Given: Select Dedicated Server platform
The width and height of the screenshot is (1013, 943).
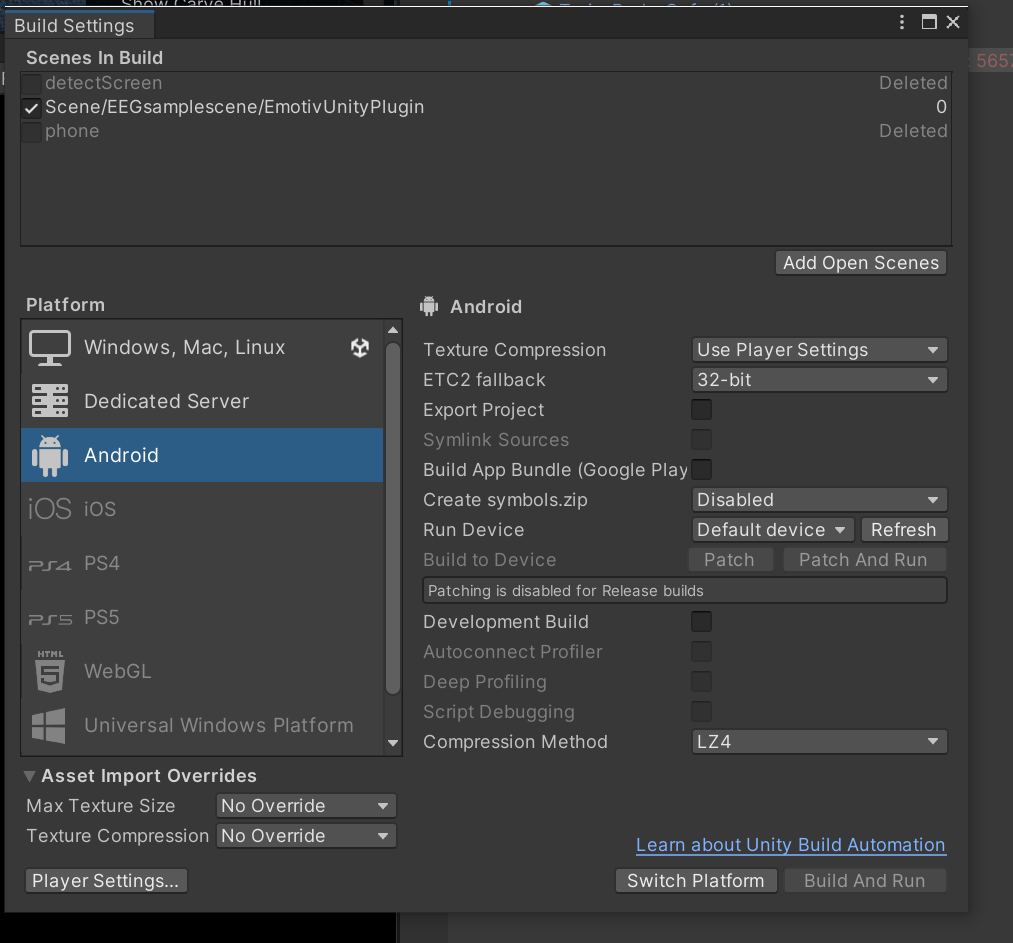Looking at the screenshot, I should pyautogui.click(x=202, y=401).
